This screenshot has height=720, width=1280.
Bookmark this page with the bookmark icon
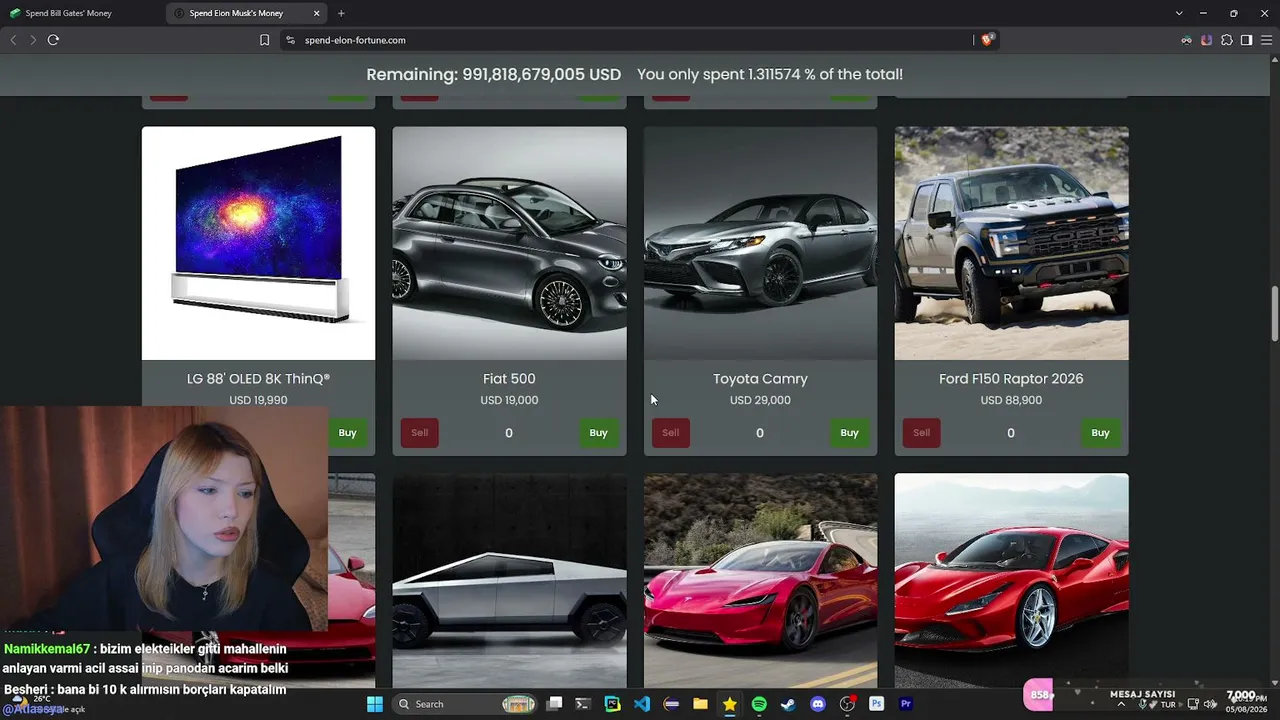point(264,40)
